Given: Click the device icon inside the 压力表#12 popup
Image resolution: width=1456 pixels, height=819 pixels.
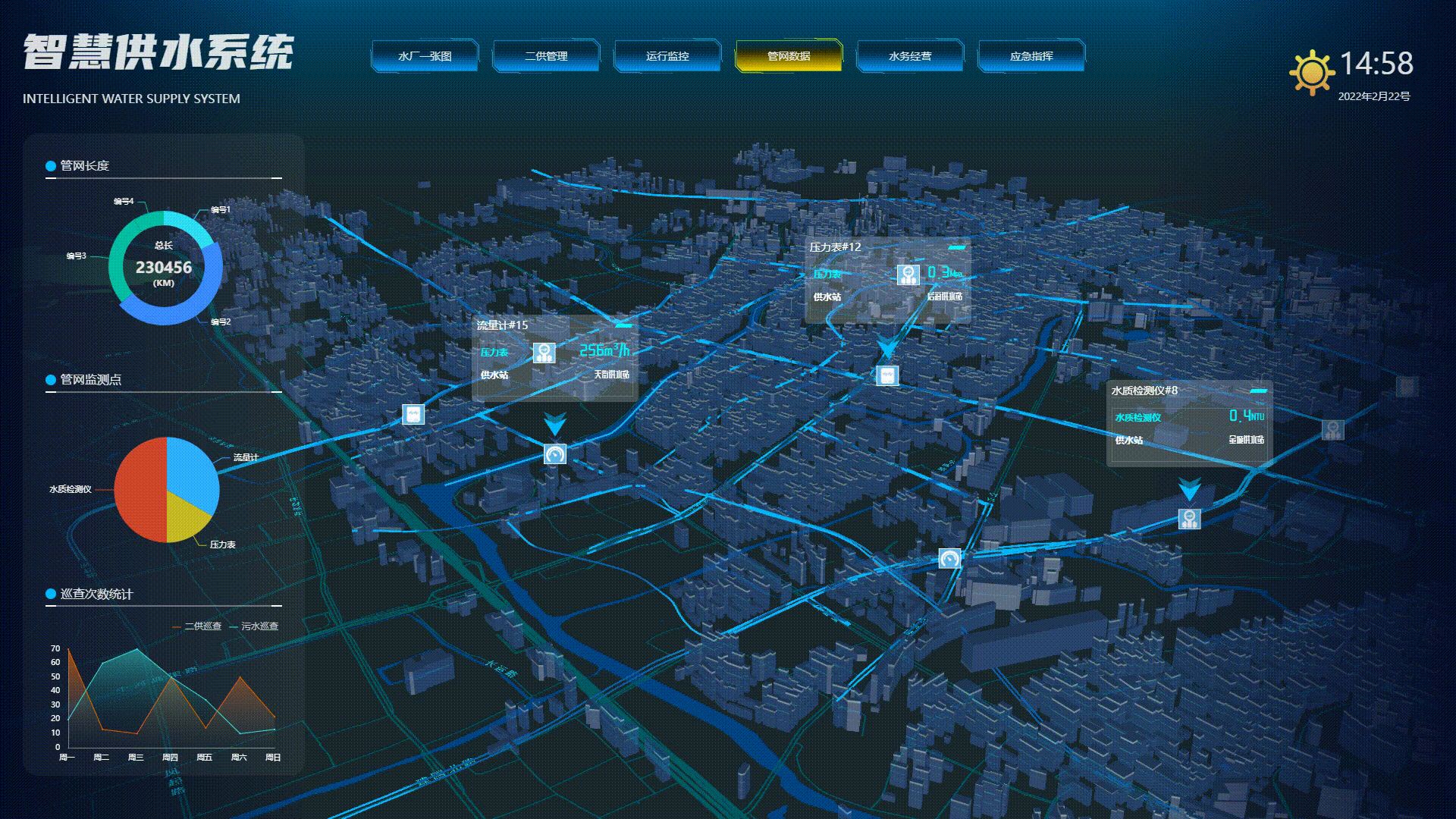Looking at the screenshot, I should point(908,275).
